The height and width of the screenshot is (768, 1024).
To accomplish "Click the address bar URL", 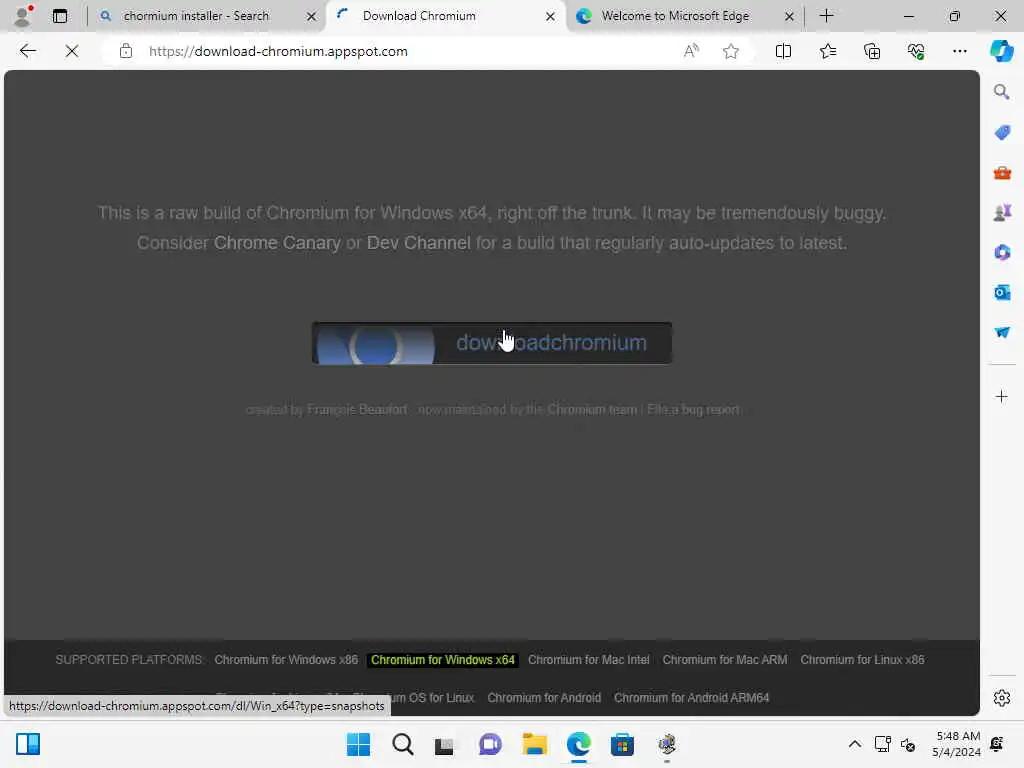I will point(278,51).
